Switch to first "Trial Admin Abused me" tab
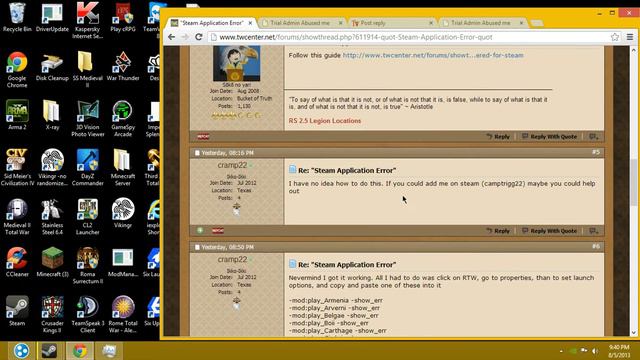This screenshot has width=640, height=360. click(x=300, y=23)
